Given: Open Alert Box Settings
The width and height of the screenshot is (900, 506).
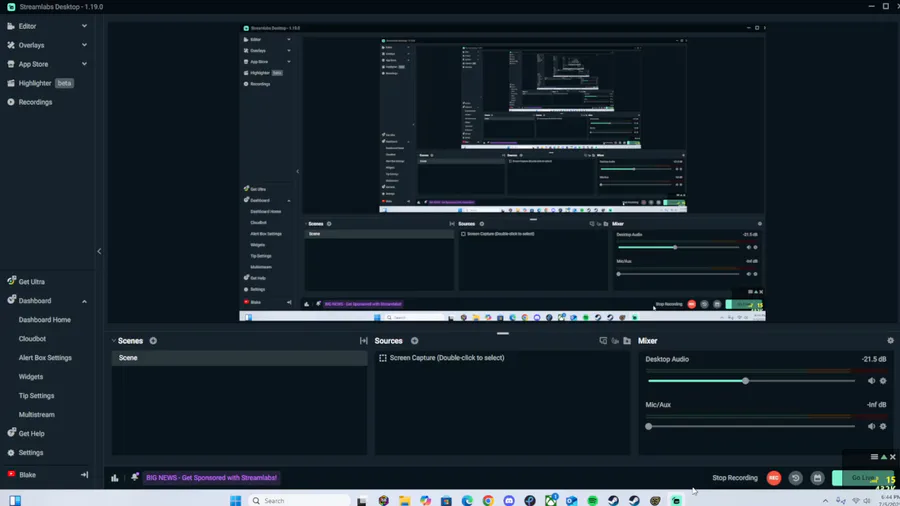Looking at the screenshot, I should pos(45,357).
